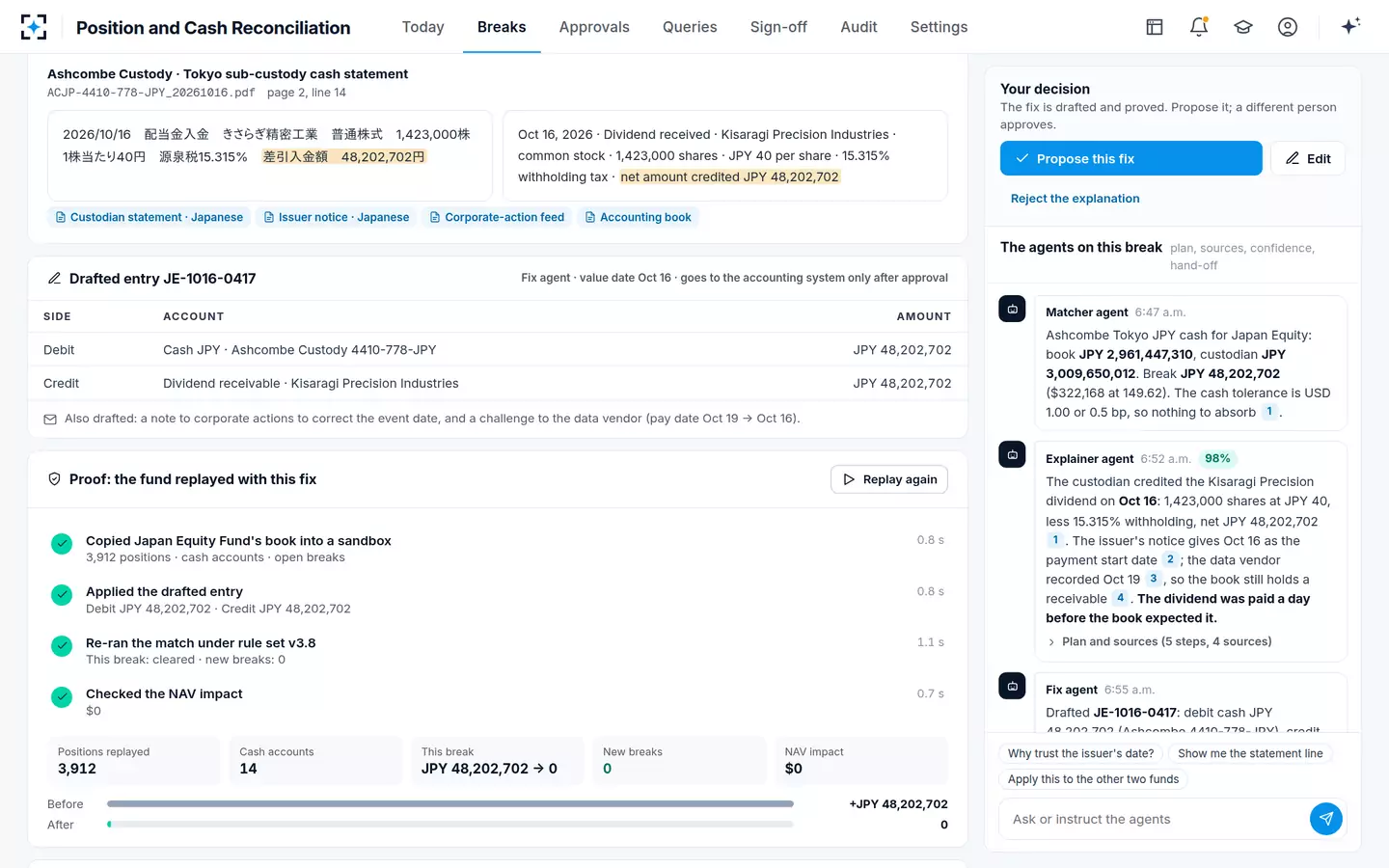
Task: Click the envelope icon by the Also drafted note
Action: pyautogui.click(x=50, y=420)
